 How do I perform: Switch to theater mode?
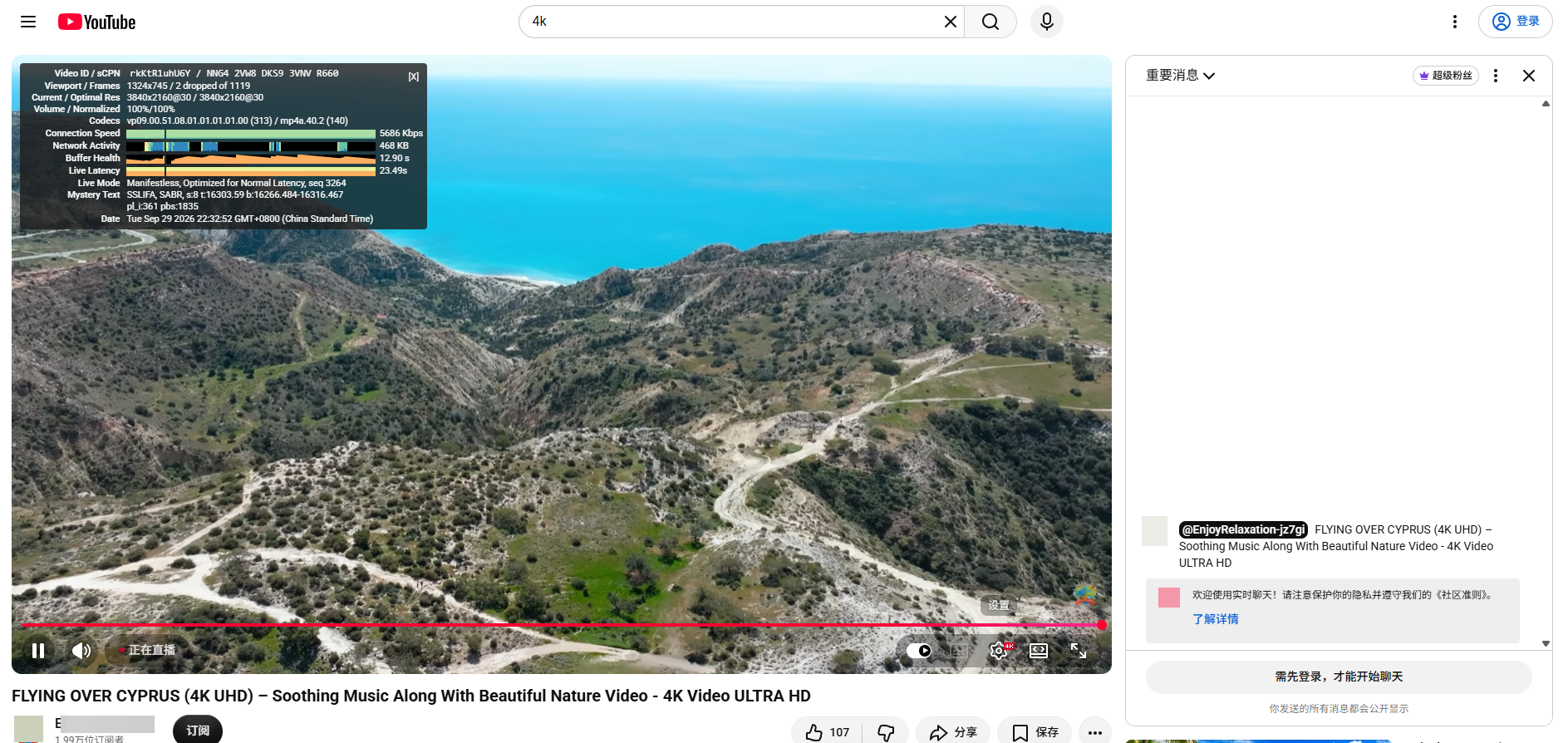click(x=1039, y=651)
